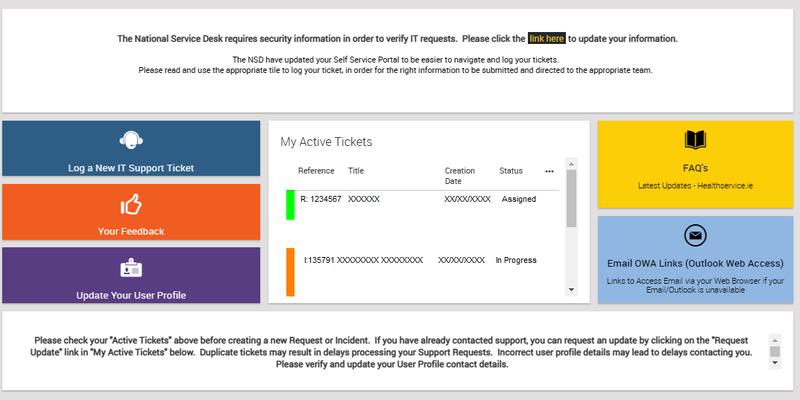This screenshot has height=400, width=800.
Task: Open the Update Your User Profile tile
Action: click(131, 276)
